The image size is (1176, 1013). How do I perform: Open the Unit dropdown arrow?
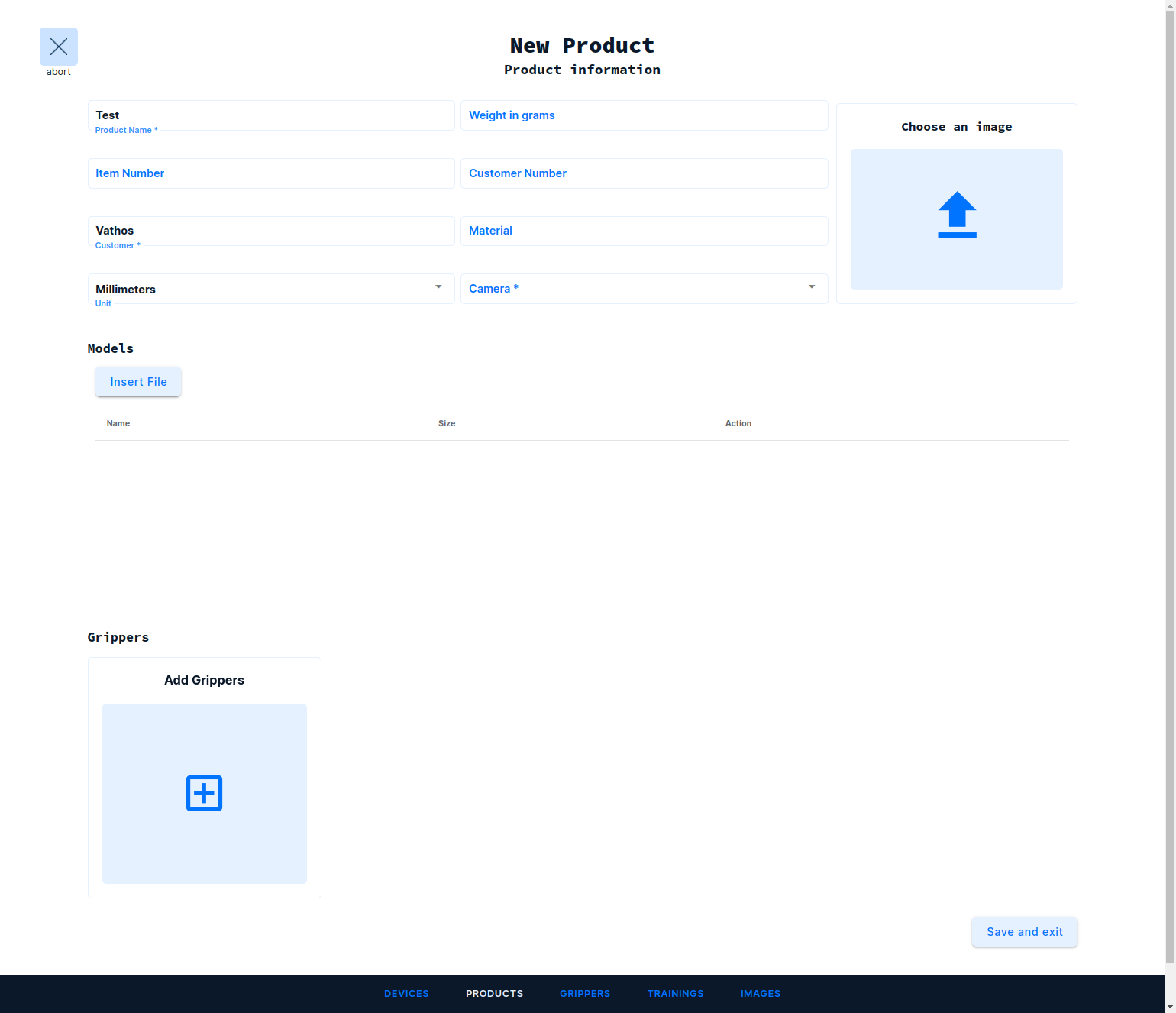click(438, 287)
